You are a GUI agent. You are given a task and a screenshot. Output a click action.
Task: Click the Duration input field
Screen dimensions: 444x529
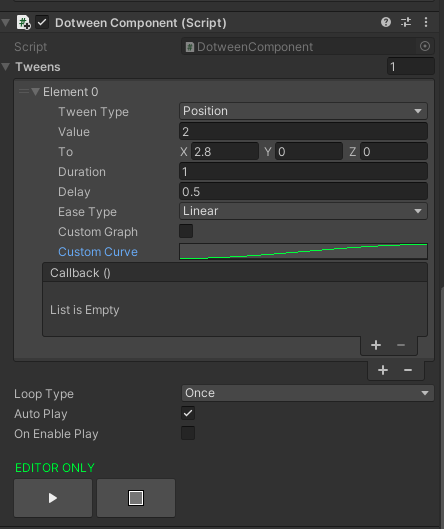tap(303, 171)
